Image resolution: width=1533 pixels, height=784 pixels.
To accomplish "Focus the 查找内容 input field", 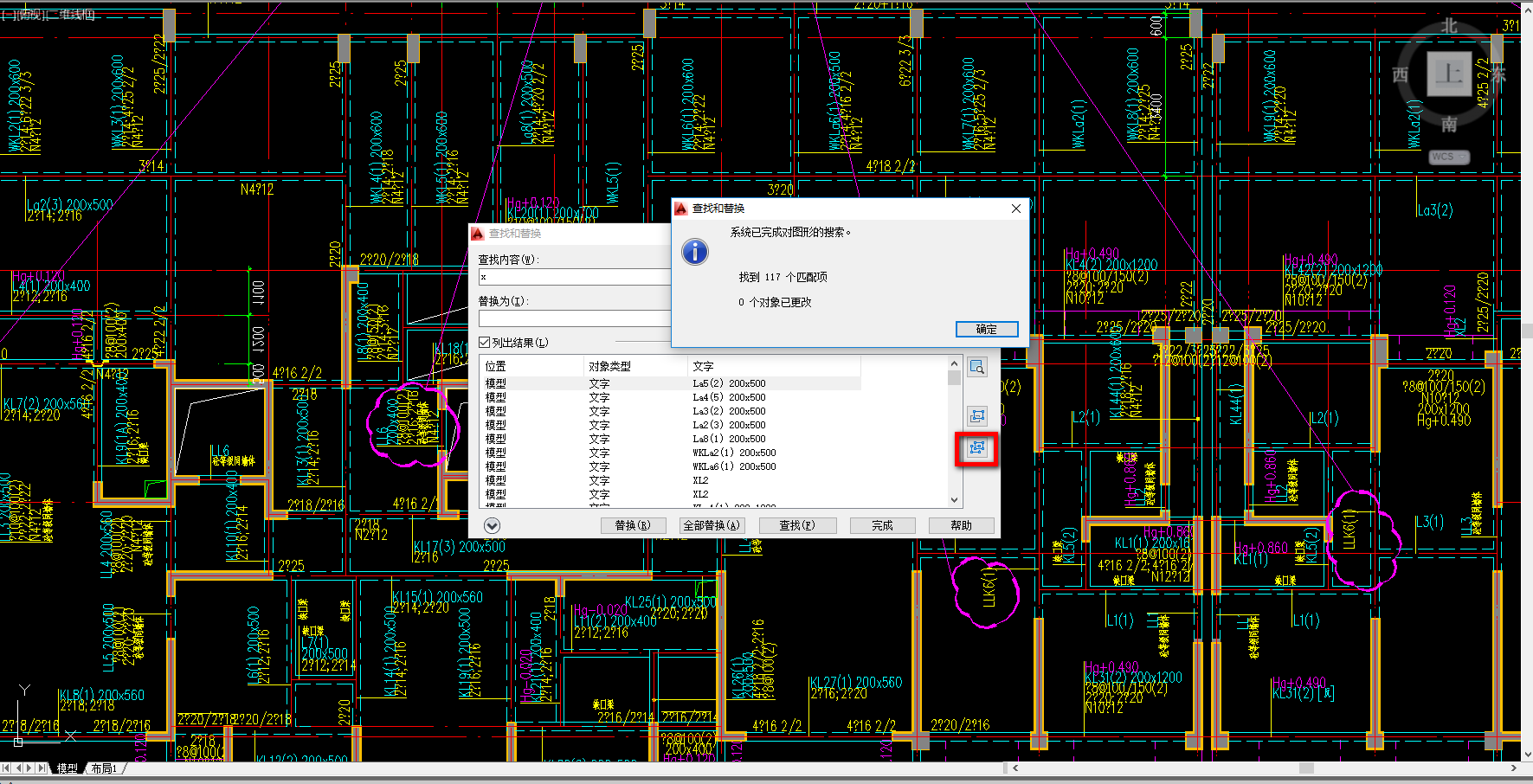I will (x=575, y=277).
